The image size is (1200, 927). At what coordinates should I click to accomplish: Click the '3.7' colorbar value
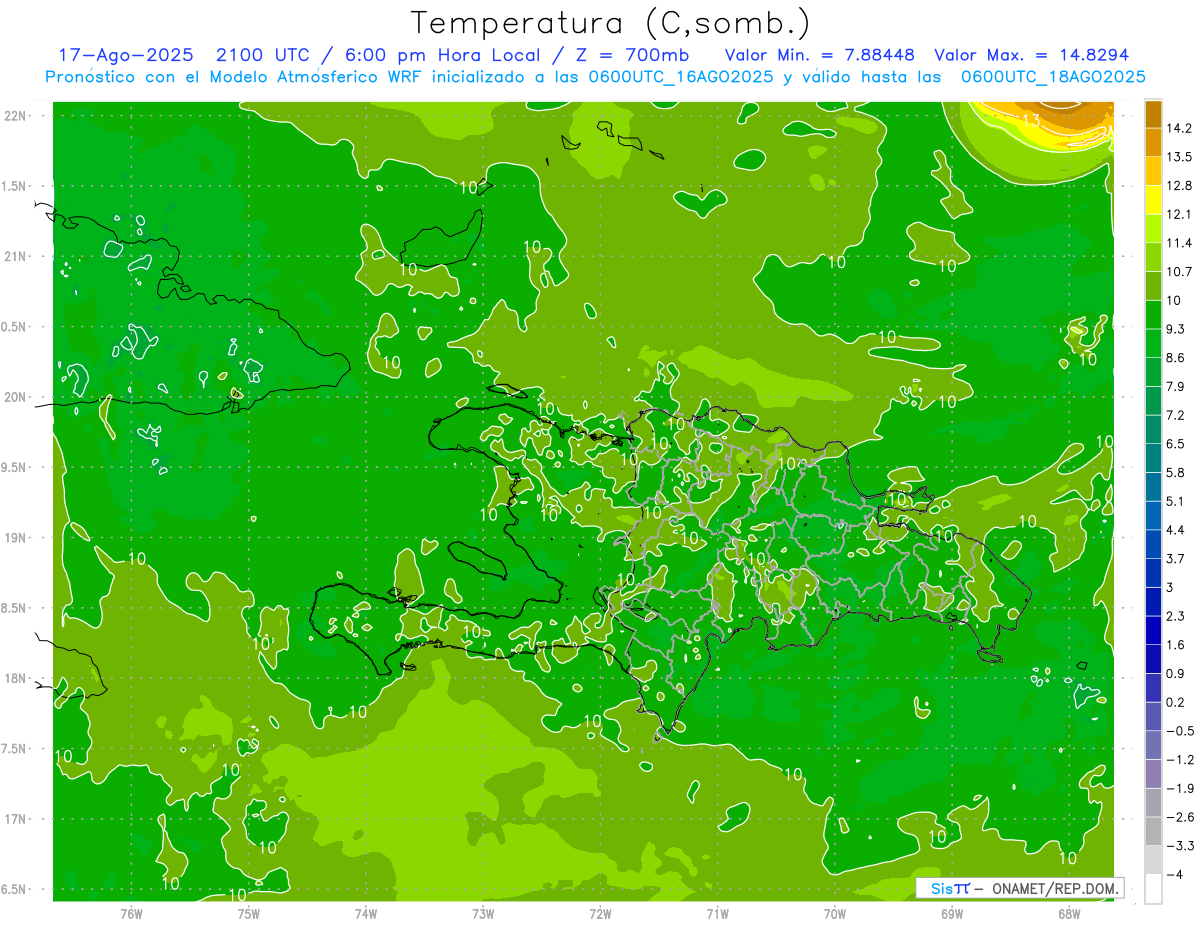pyautogui.click(x=1176, y=559)
